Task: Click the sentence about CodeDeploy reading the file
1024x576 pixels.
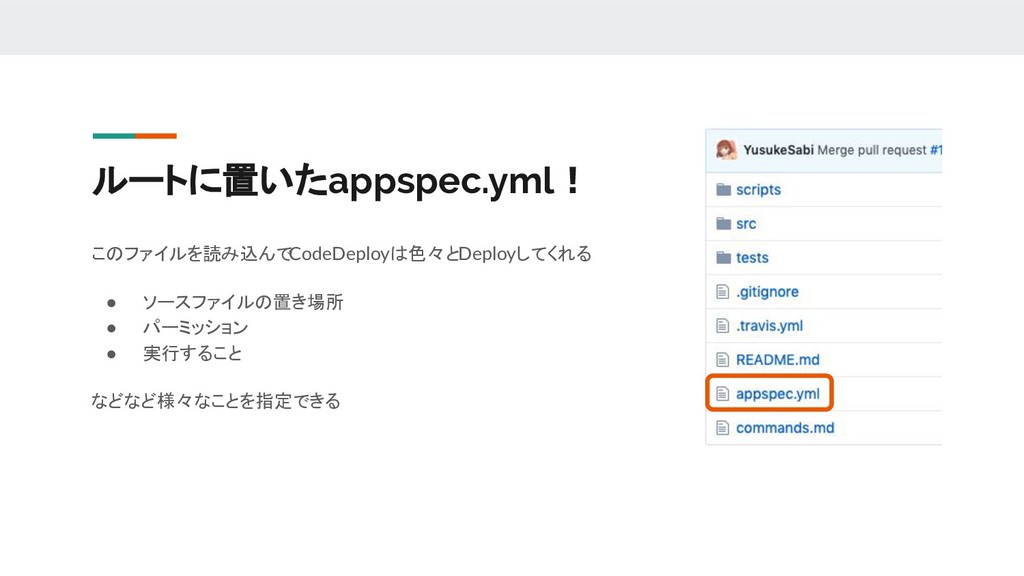Action: pos(342,253)
